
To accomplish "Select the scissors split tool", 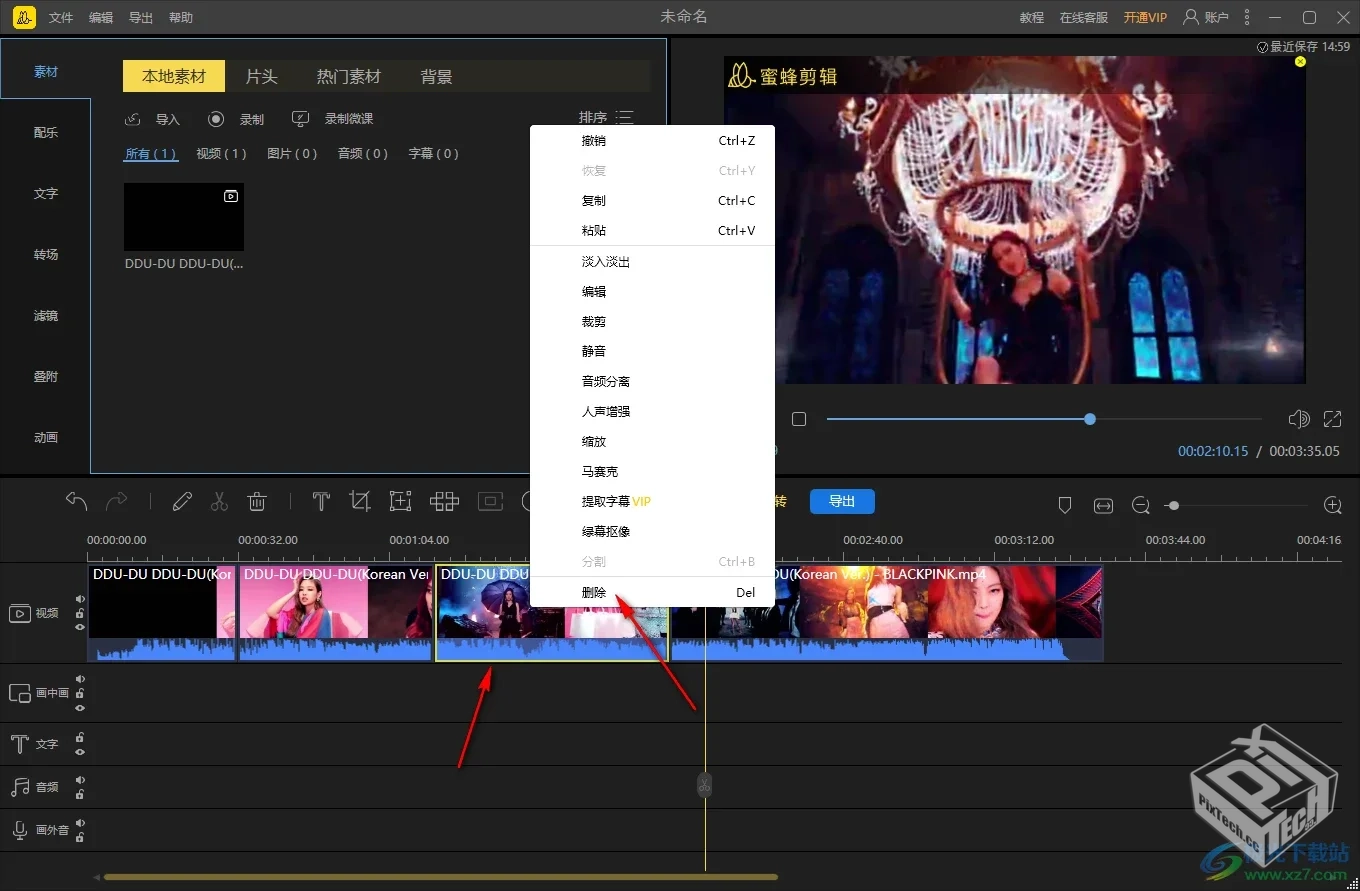I will 219,501.
